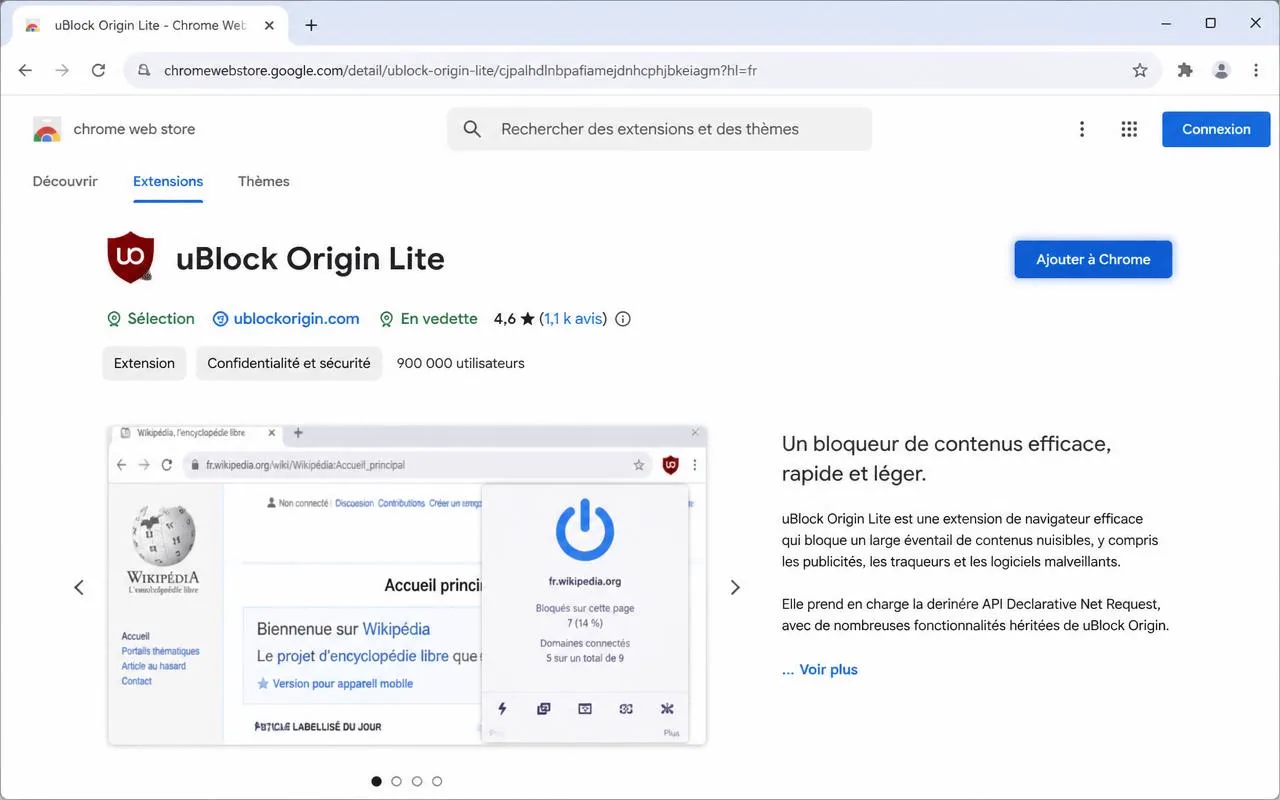1280x800 pixels.
Task: Click the uBlock Origin shield logo
Action: pyautogui.click(x=131, y=258)
